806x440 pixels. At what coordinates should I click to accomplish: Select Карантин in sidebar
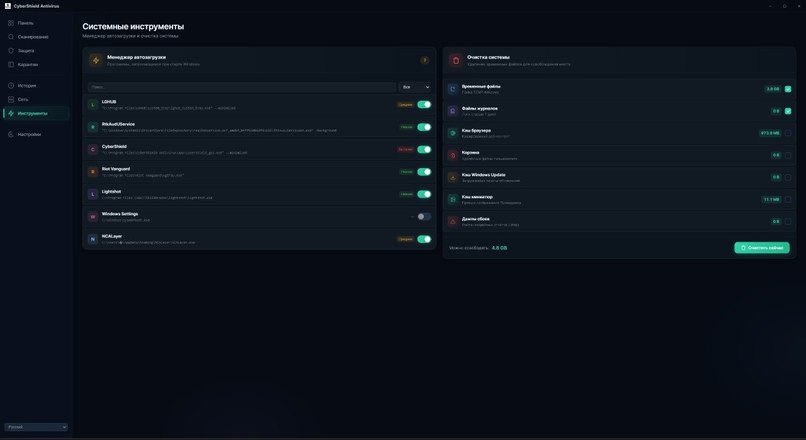(x=36, y=65)
